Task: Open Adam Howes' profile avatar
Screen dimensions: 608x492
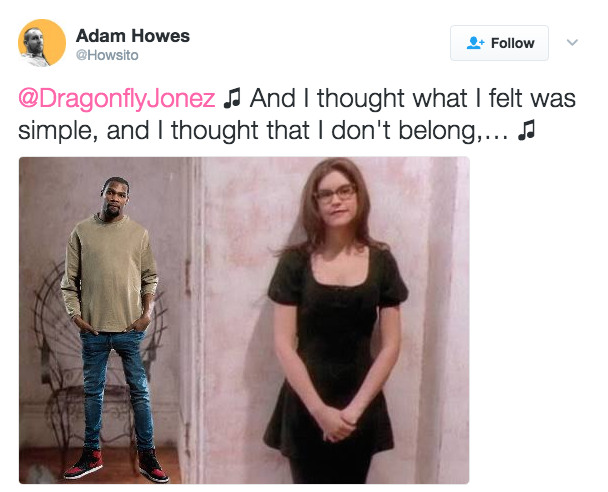Action: tap(42, 43)
